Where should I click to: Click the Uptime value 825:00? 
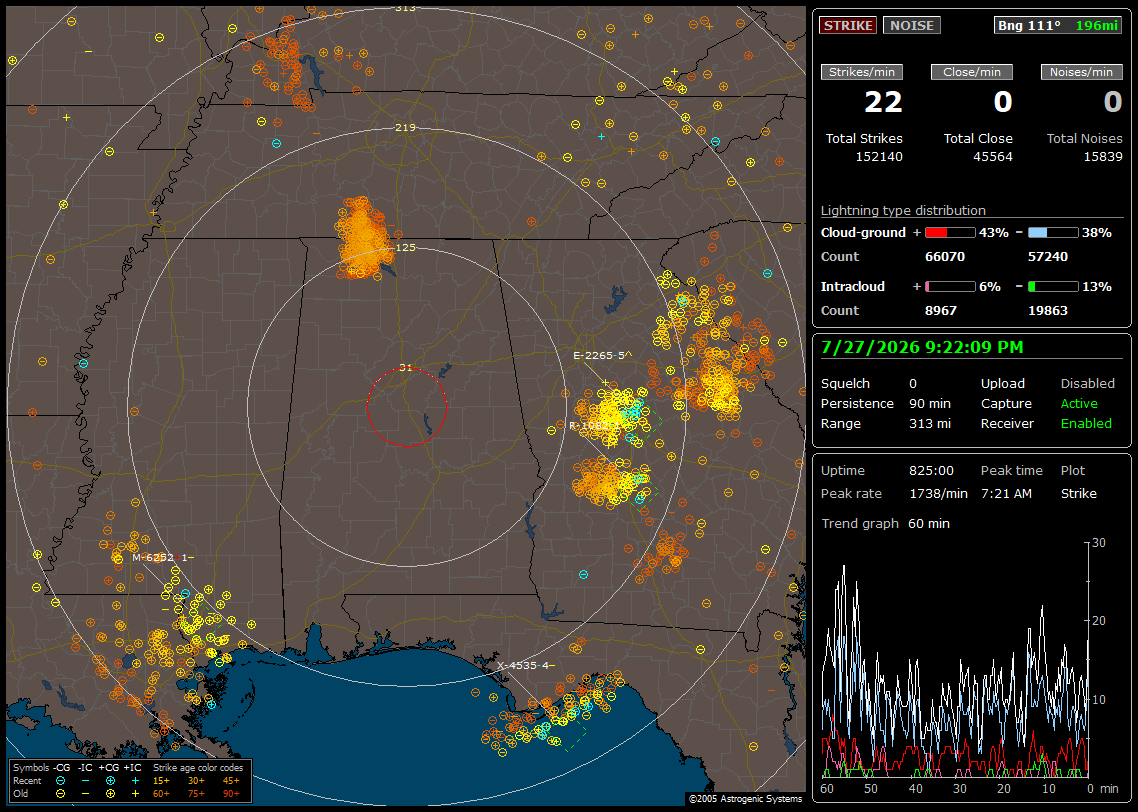point(931,471)
